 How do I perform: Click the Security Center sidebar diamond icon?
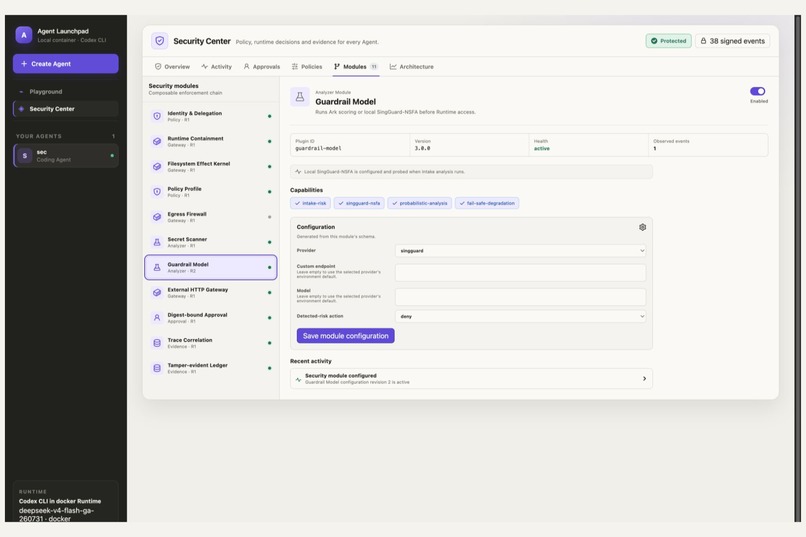tap(21, 109)
